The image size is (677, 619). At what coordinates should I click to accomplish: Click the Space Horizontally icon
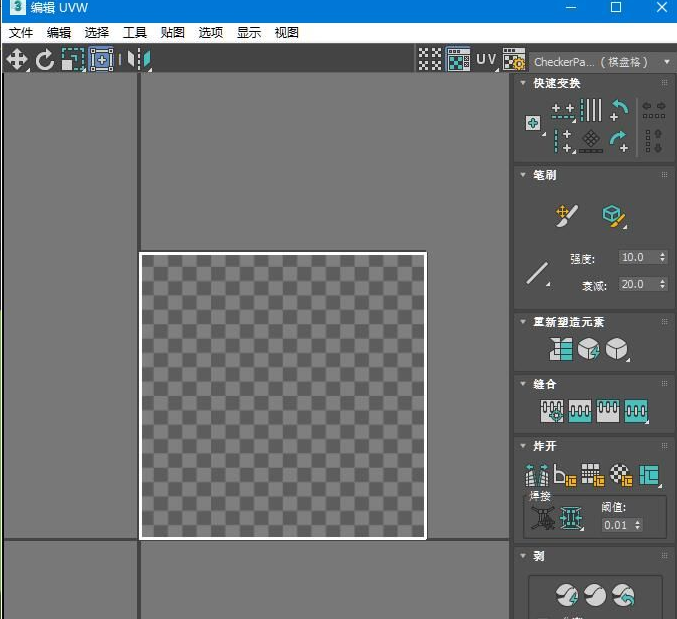pyautogui.click(x=654, y=110)
